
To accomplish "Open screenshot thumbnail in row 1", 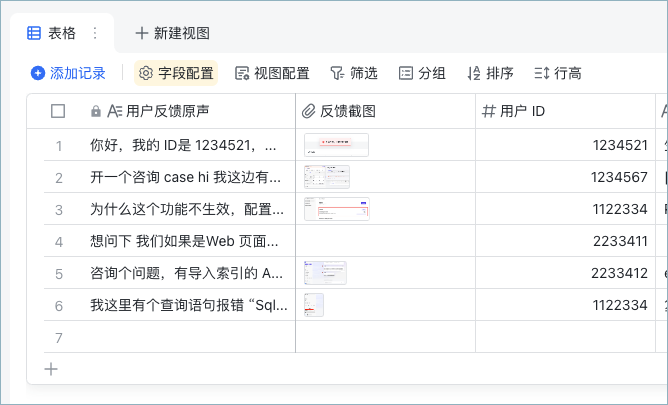I will click(x=337, y=145).
